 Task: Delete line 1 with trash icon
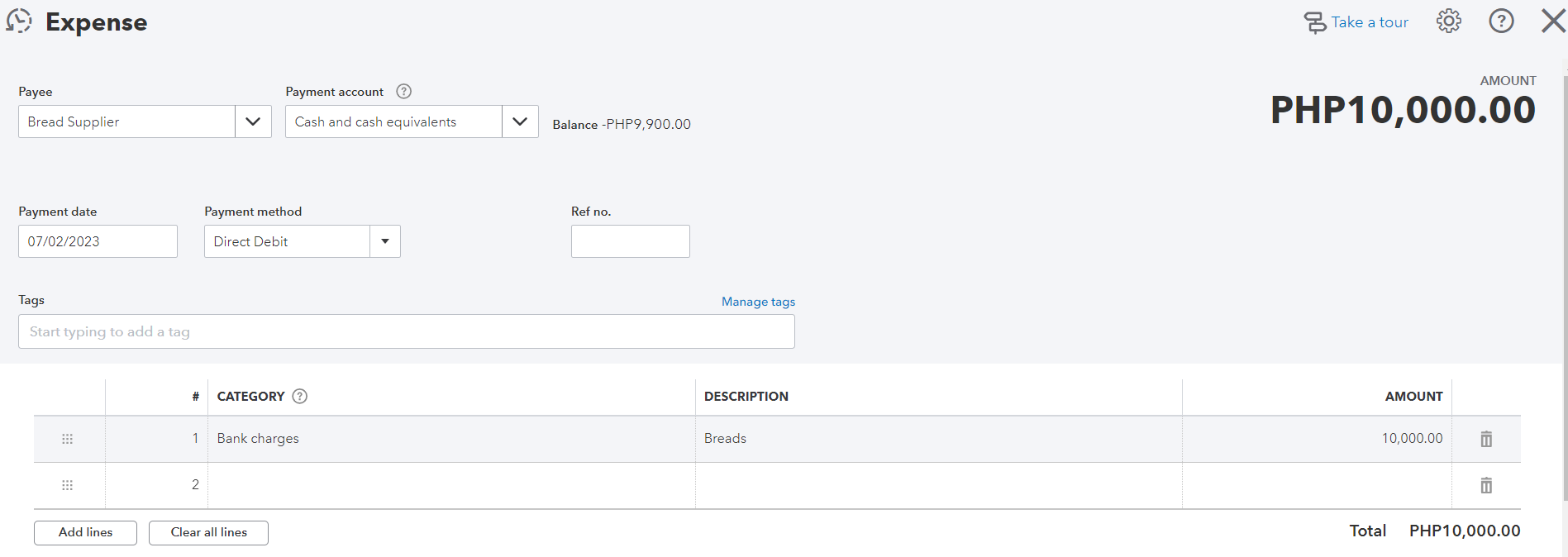(1485, 439)
